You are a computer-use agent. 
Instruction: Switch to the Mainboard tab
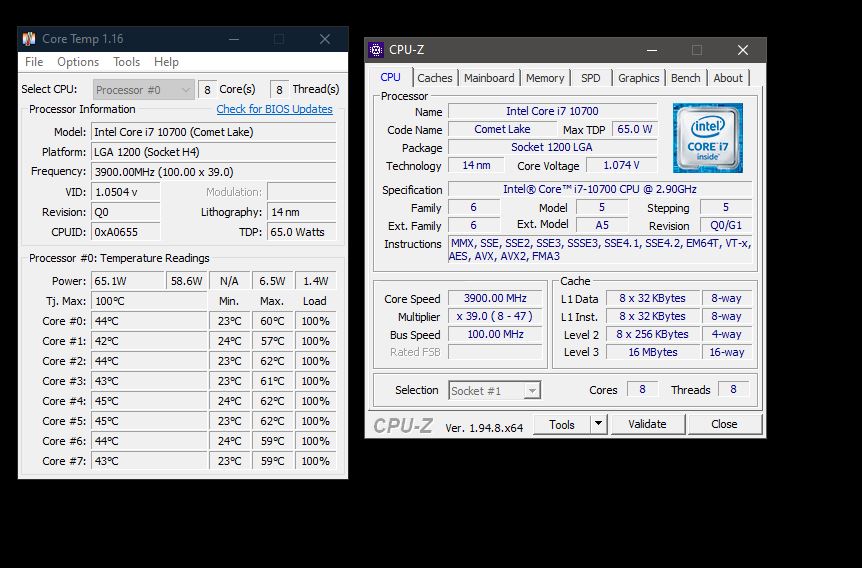489,78
